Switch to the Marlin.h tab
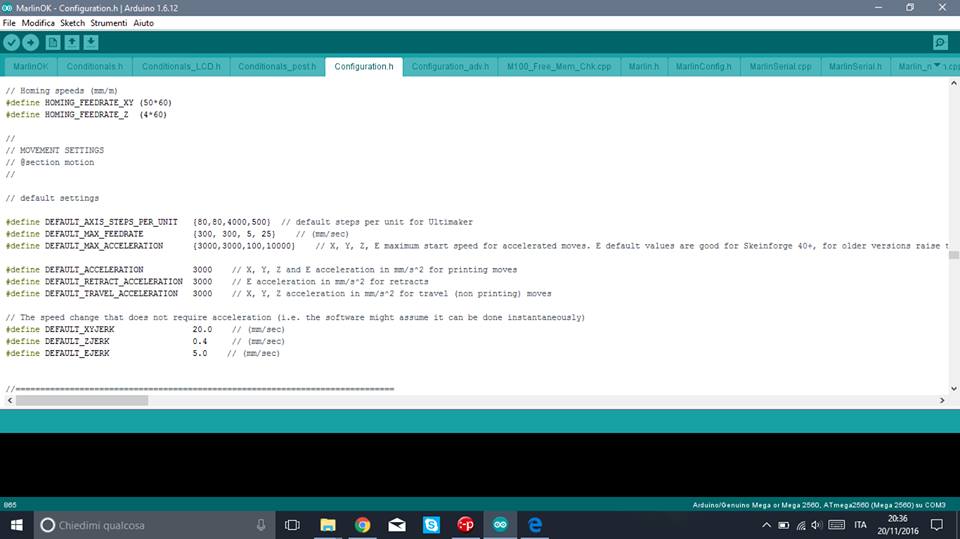Screen dimensions: 960x539 click(x=643, y=66)
